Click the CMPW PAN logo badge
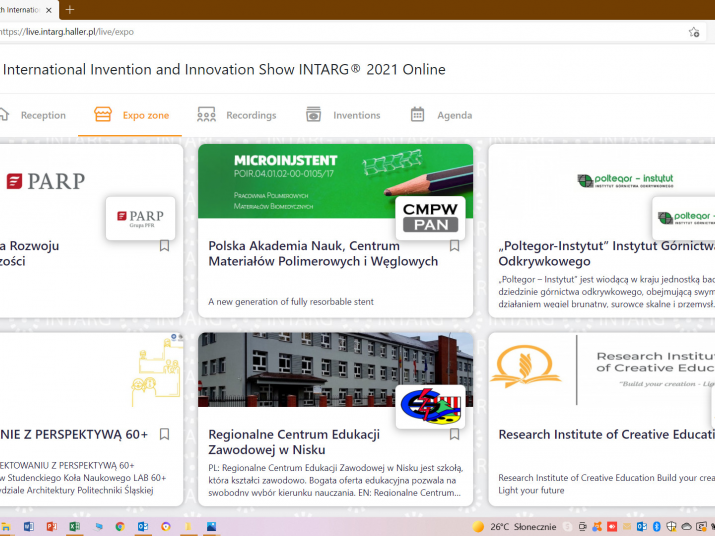 (x=430, y=216)
